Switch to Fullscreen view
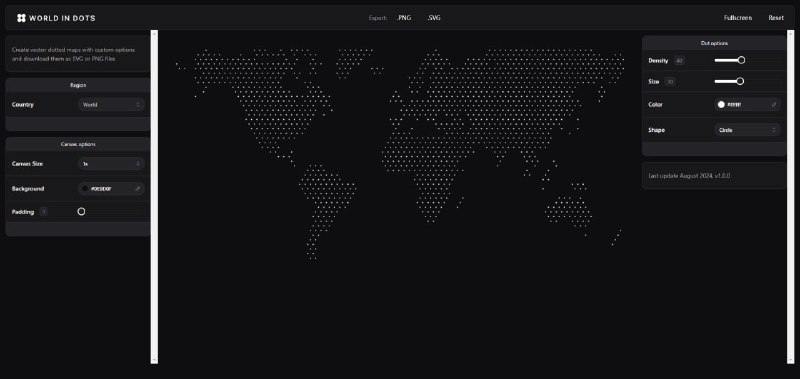This screenshot has height=379, width=800. pos(737,18)
